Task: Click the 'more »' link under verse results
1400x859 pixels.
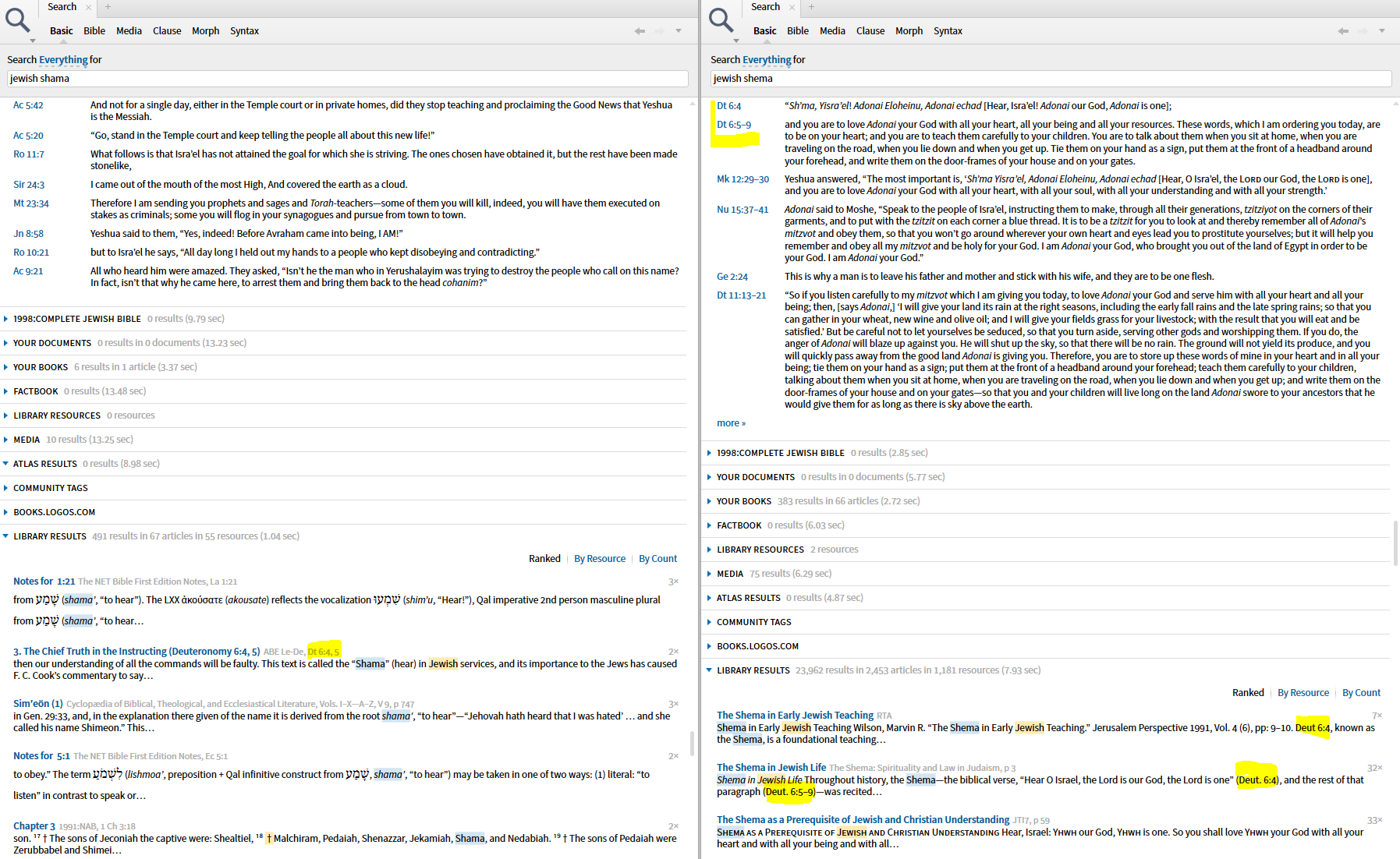Action: pyautogui.click(x=731, y=423)
